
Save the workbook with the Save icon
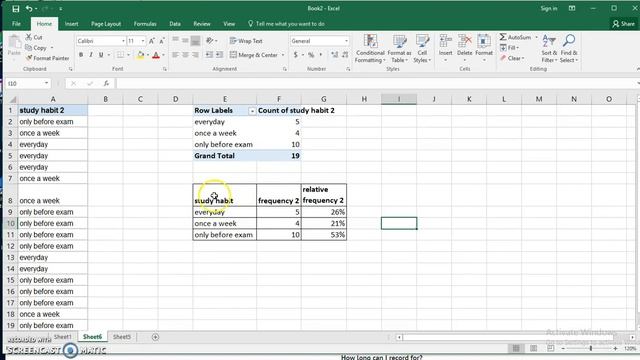pyautogui.click(x=16, y=9)
